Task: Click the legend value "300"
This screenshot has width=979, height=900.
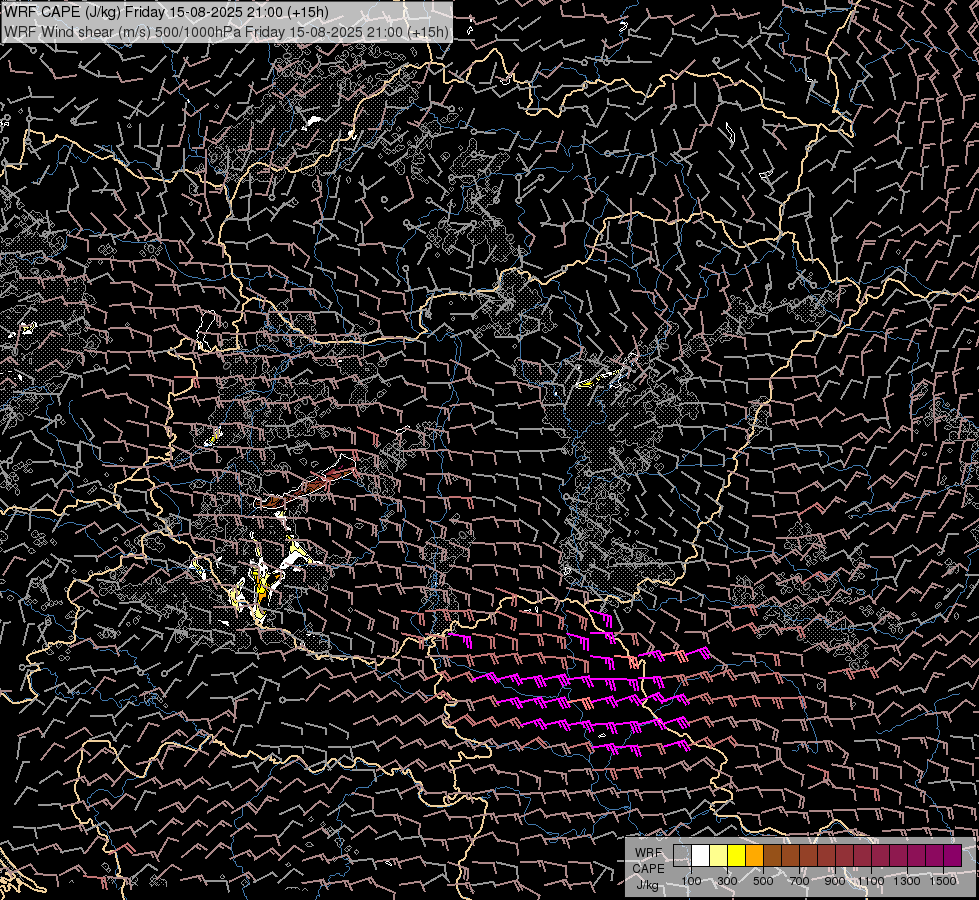Action: (727, 881)
